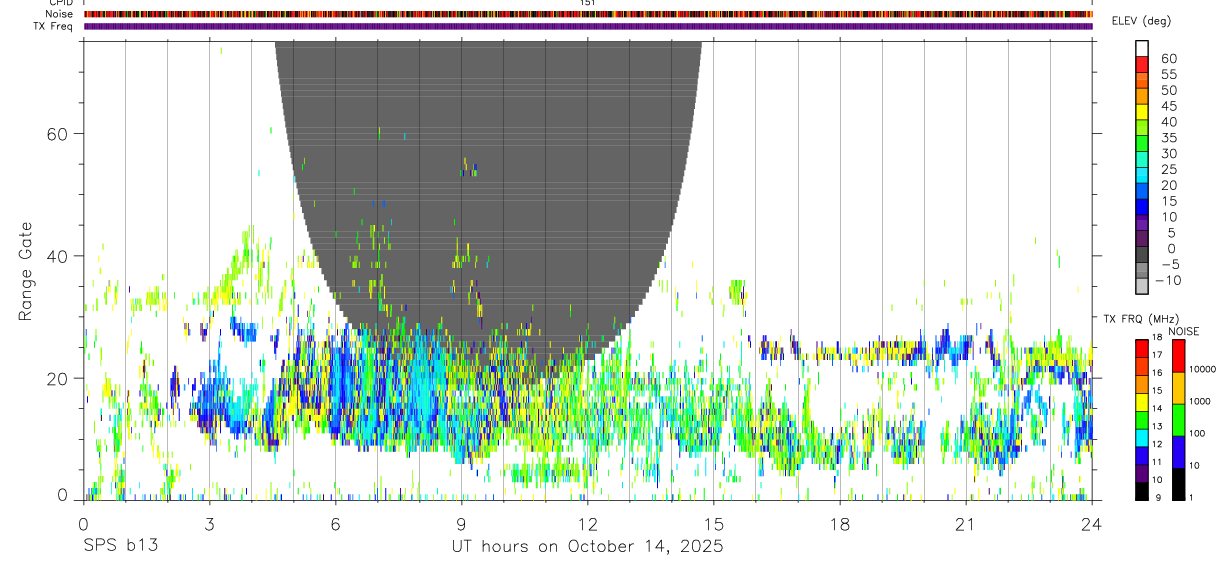Click the '10000' label on the NOISE legend
The image size is (1228, 567).
[1203, 370]
